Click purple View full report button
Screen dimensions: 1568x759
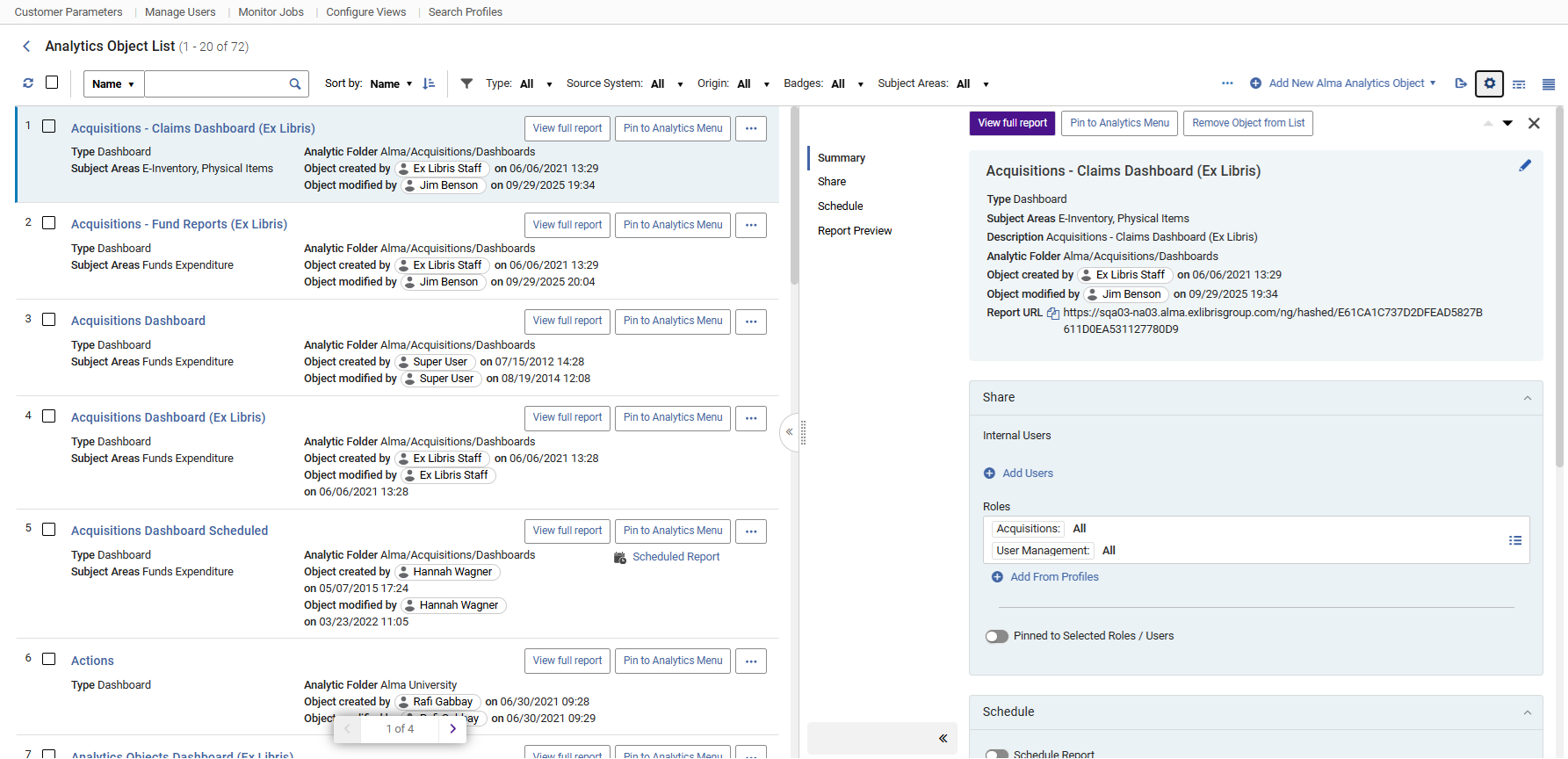1013,123
